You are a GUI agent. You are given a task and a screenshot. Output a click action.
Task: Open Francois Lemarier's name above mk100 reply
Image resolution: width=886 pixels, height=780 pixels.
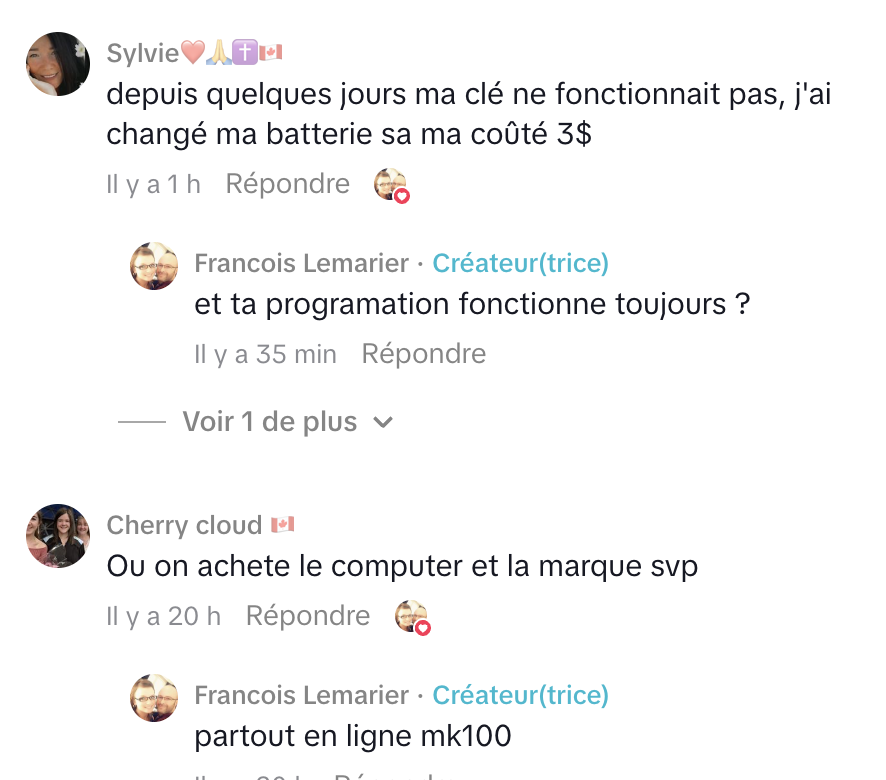click(x=301, y=695)
